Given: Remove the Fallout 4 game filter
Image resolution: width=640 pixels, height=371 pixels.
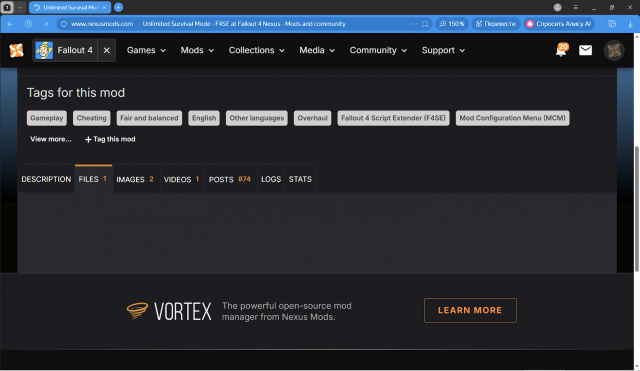Looking at the screenshot, I should (x=107, y=50).
